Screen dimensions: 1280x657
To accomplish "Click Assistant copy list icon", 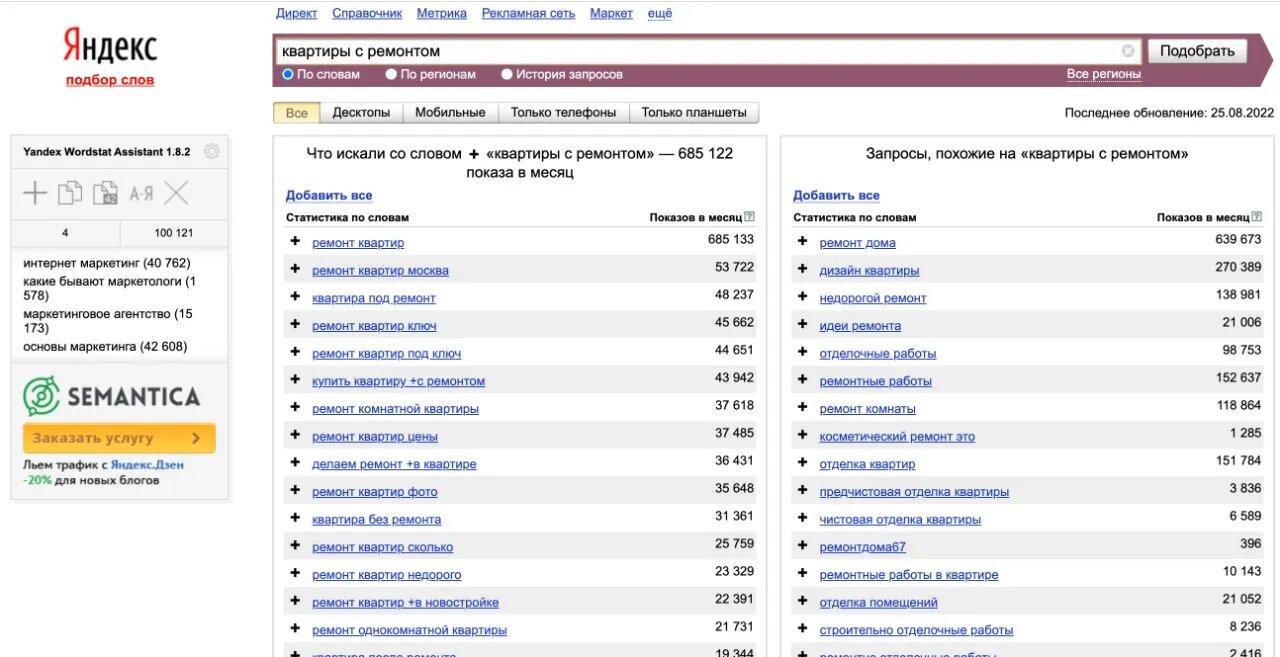I will 70,193.
